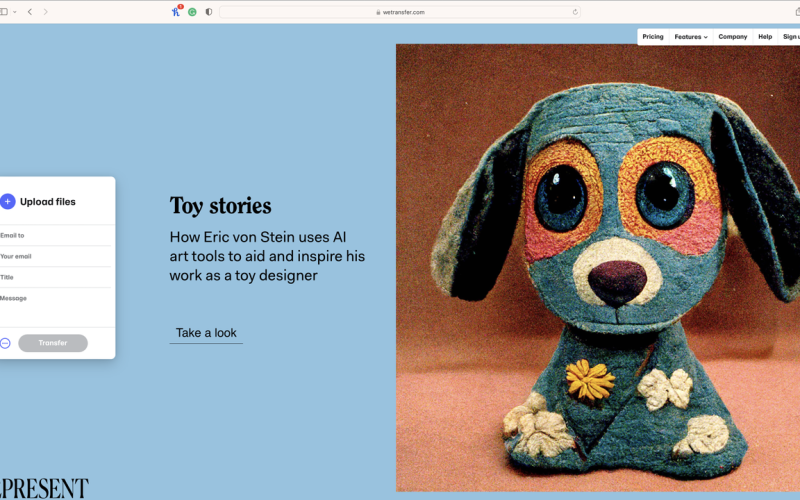
Task: Click into the Message text area
Action: point(55,307)
